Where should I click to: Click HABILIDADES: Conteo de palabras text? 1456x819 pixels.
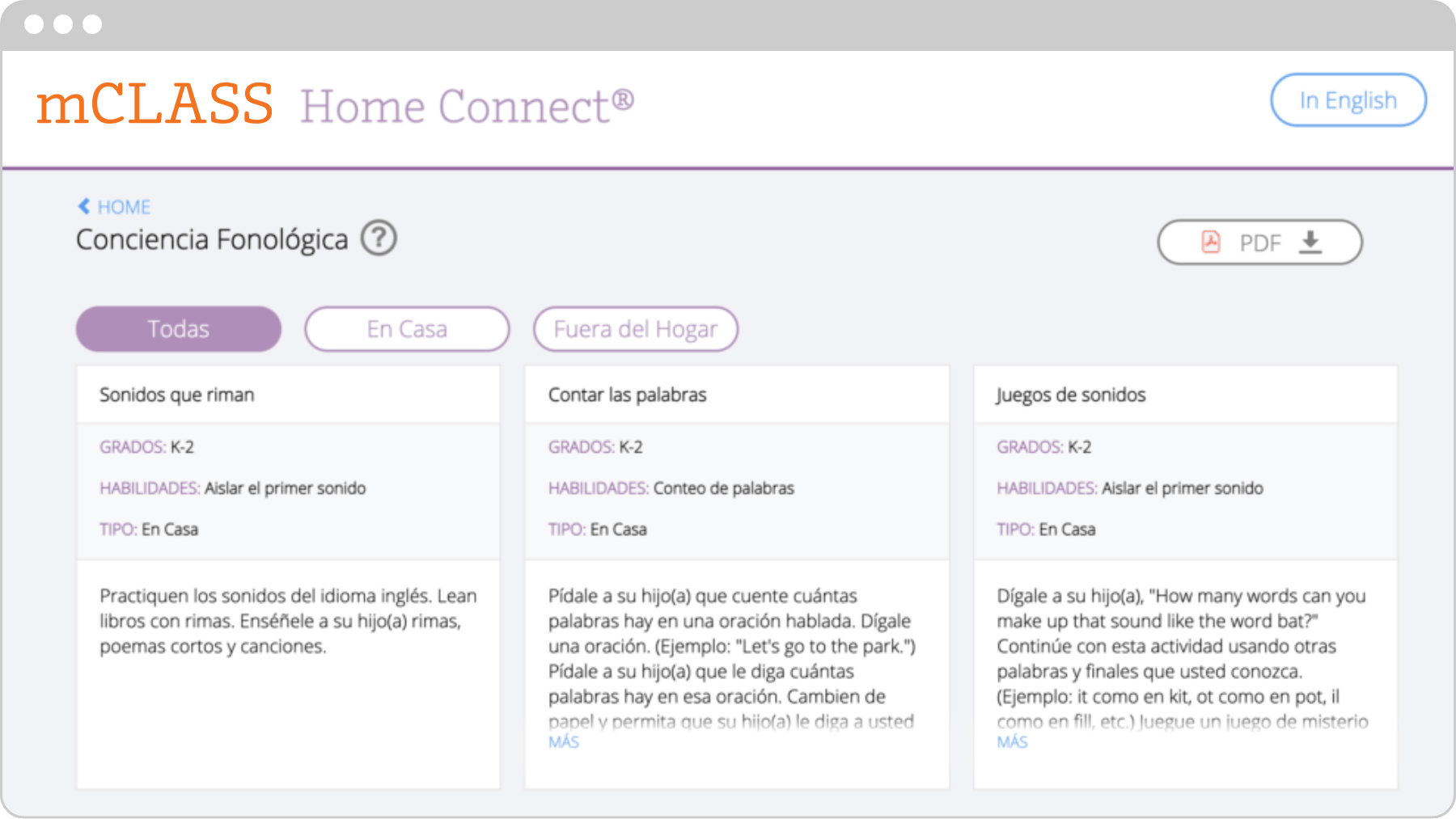(x=671, y=488)
